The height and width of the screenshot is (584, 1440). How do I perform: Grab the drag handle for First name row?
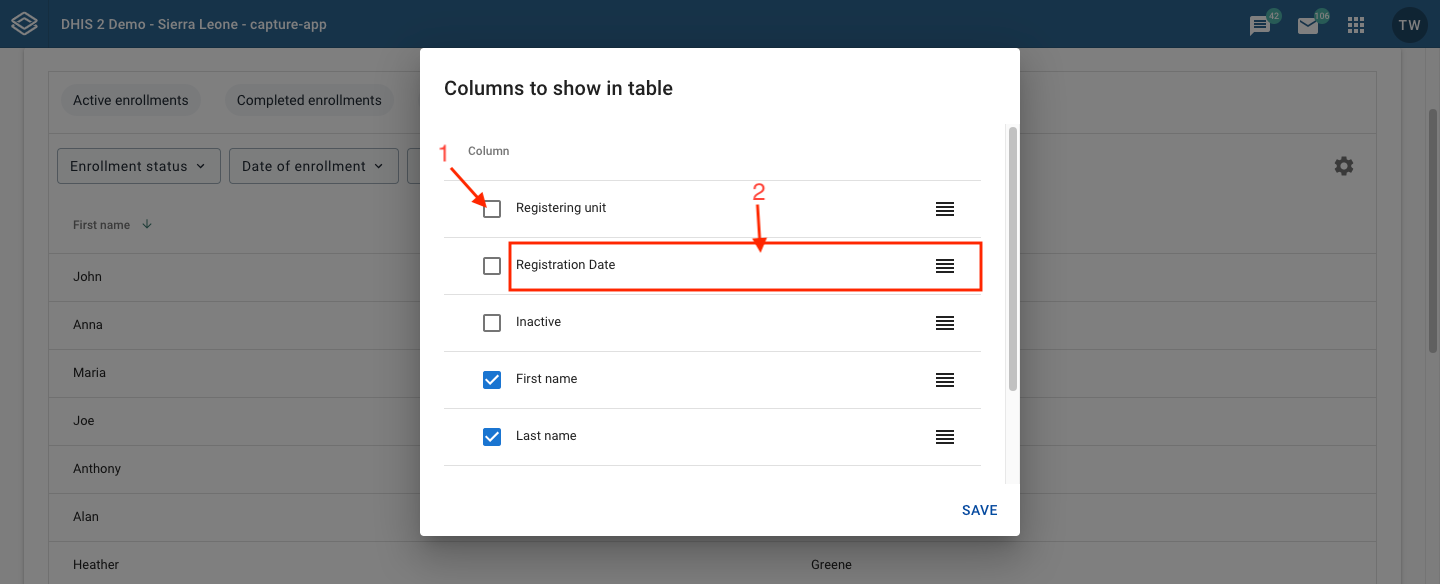945,380
